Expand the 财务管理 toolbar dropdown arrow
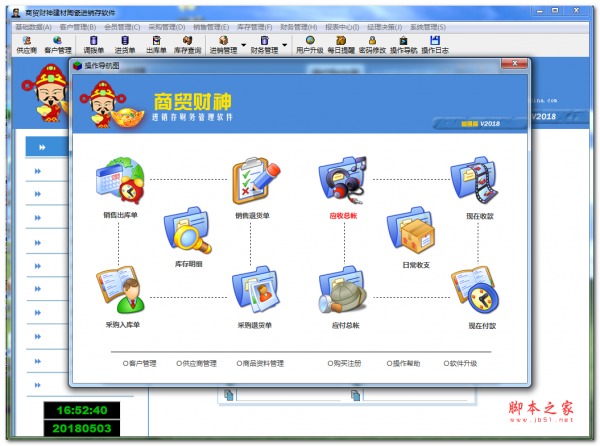Viewport: 600px width, 446px height. [x=285, y=45]
